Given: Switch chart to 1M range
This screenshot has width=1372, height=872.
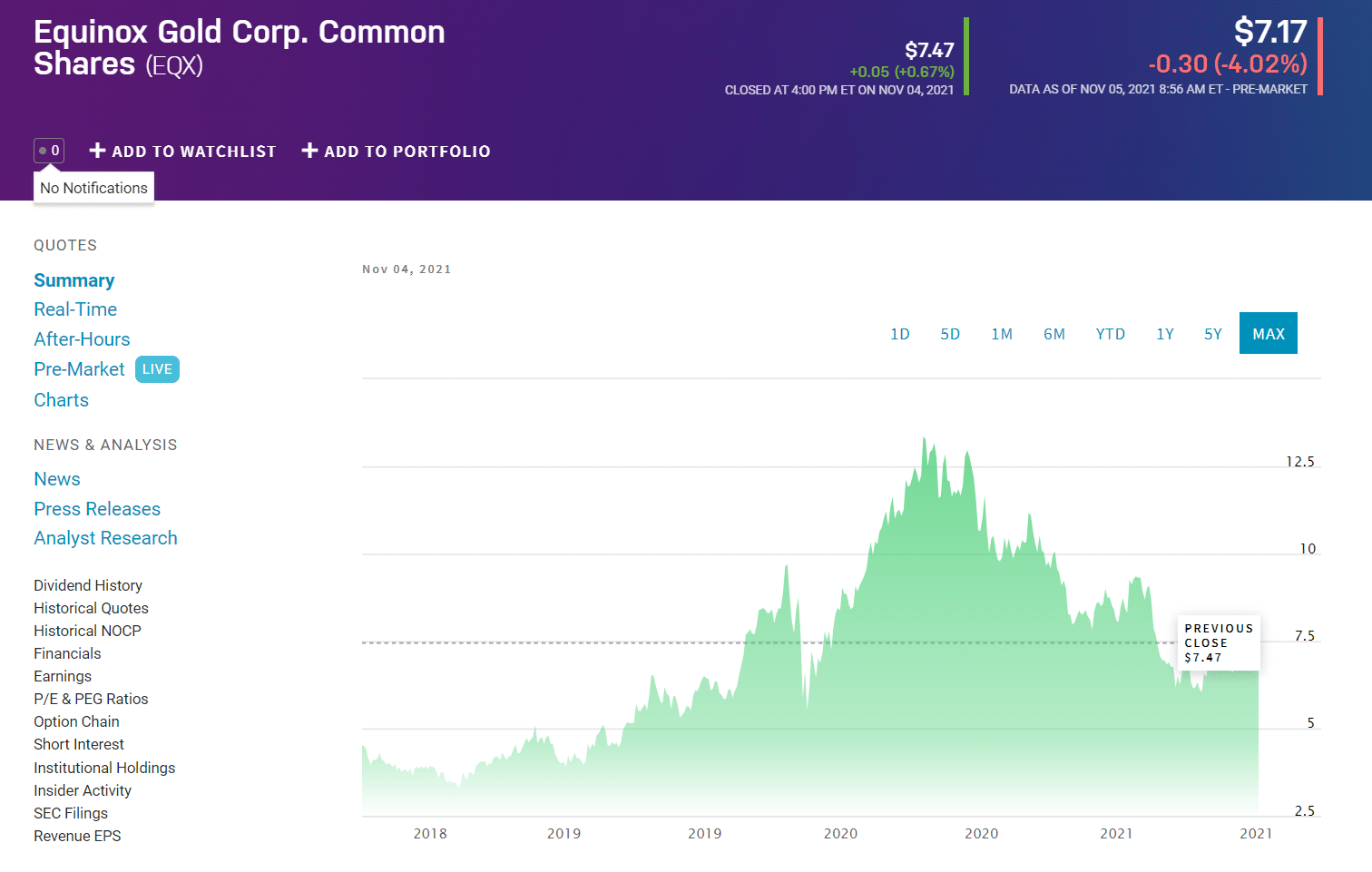Looking at the screenshot, I should [1002, 334].
